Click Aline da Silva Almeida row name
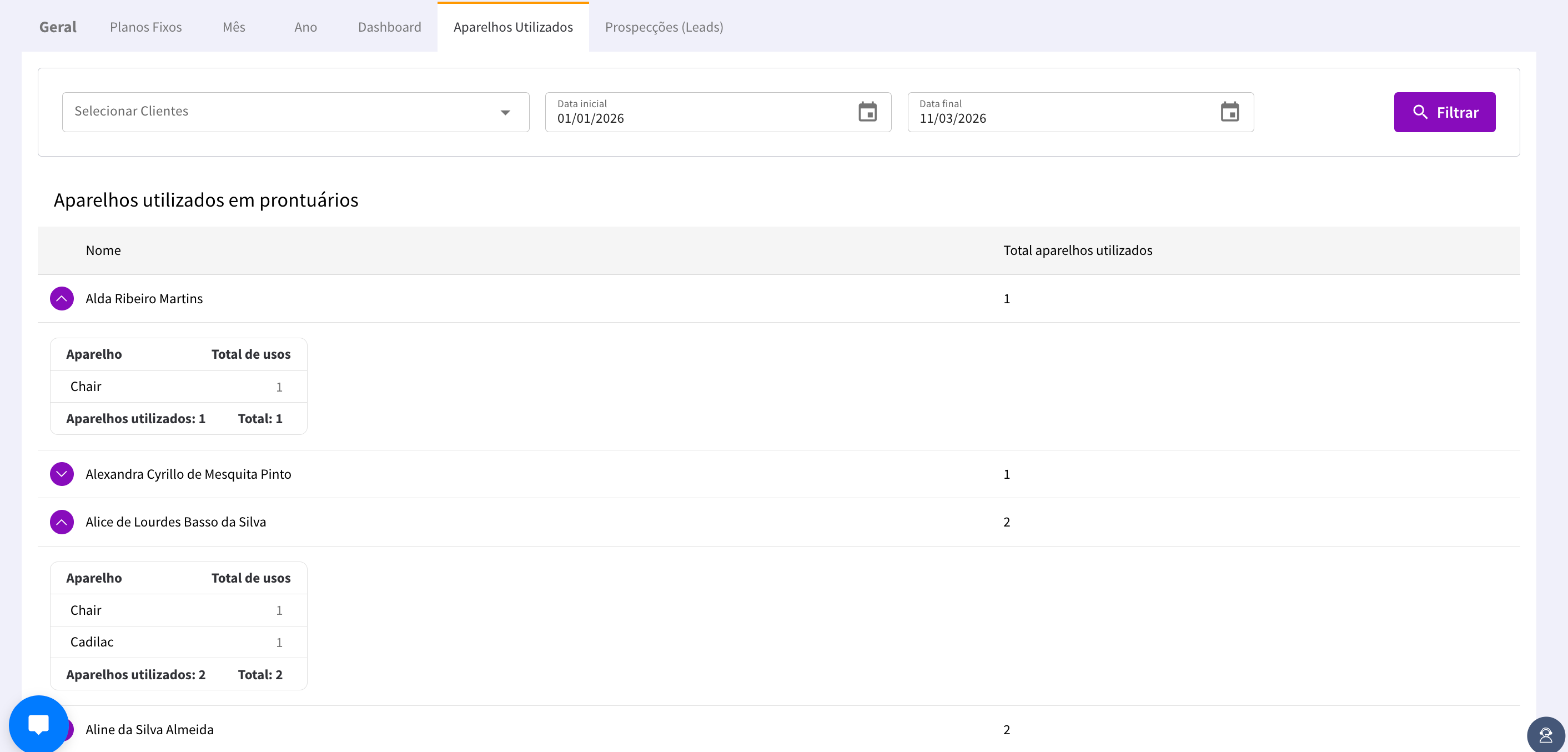 [x=149, y=729]
